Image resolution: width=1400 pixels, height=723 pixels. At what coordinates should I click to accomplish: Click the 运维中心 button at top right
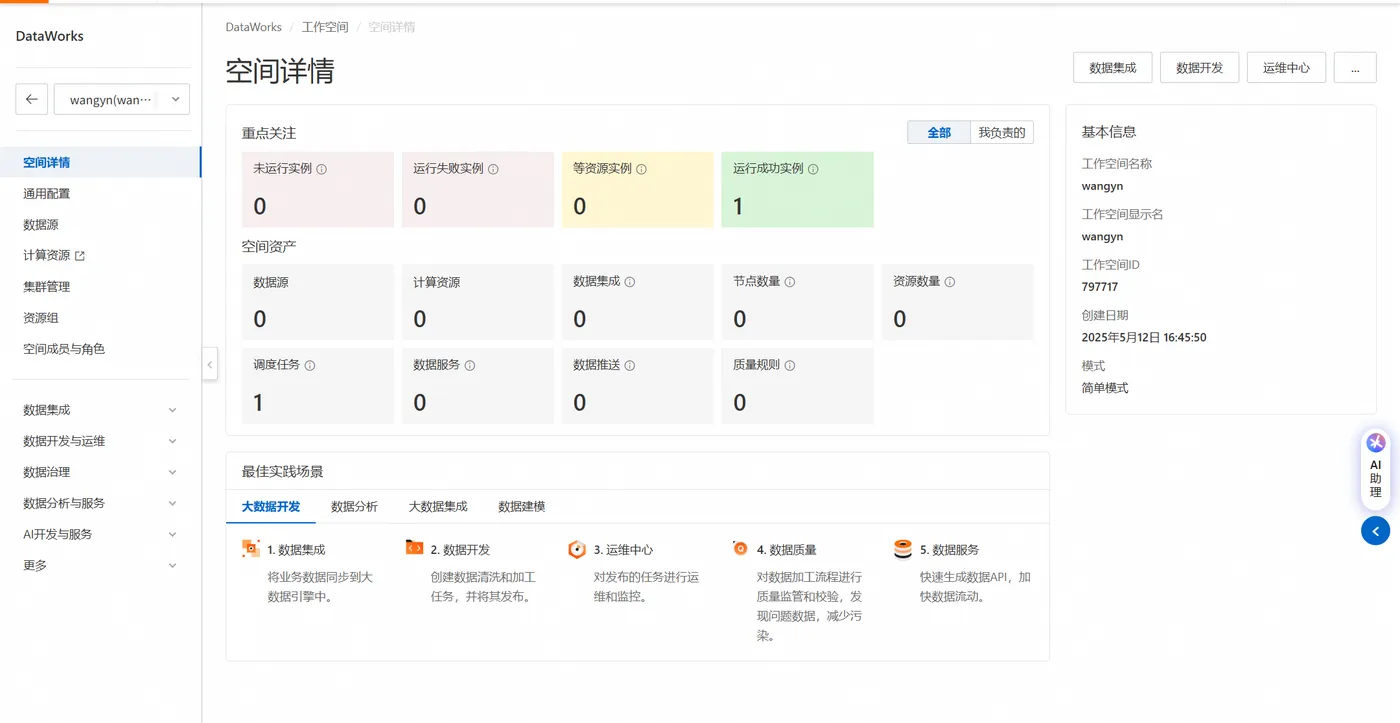tap(1286, 68)
